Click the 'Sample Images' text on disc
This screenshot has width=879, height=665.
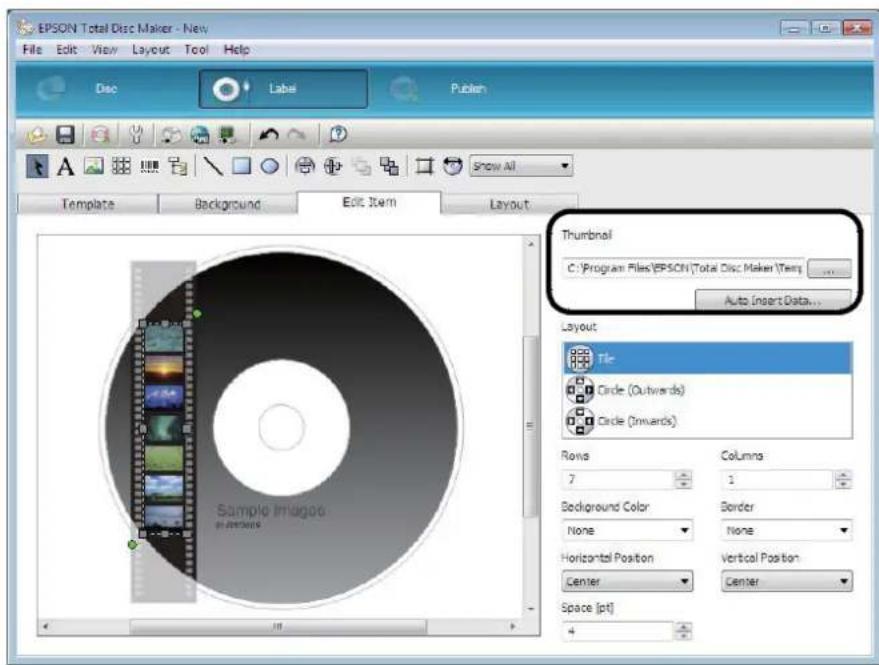coord(271,510)
